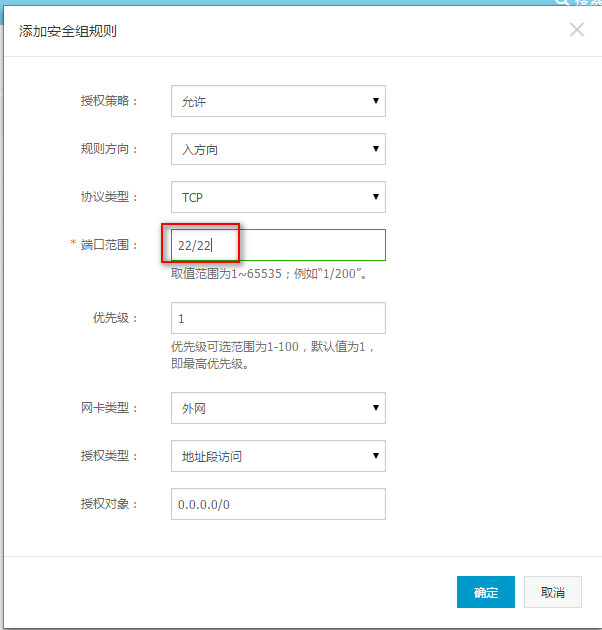Expand the 网卡类型 dropdown showing 外网
Viewport: 602px width, 630px height.
[x=278, y=408]
